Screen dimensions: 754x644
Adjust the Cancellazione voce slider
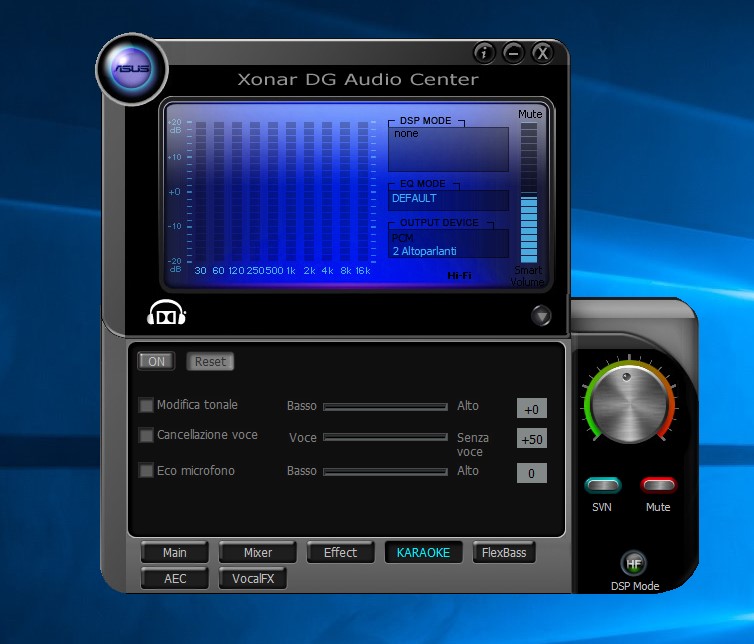(x=385, y=437)
